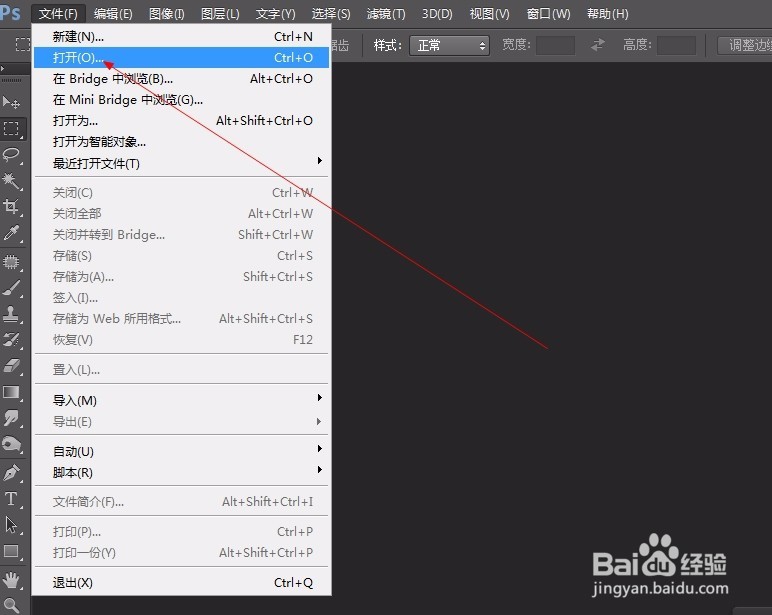Click greyed 文件简介(F)... entry
This screenshot has height=615, width=772.
tap(182, 502)
